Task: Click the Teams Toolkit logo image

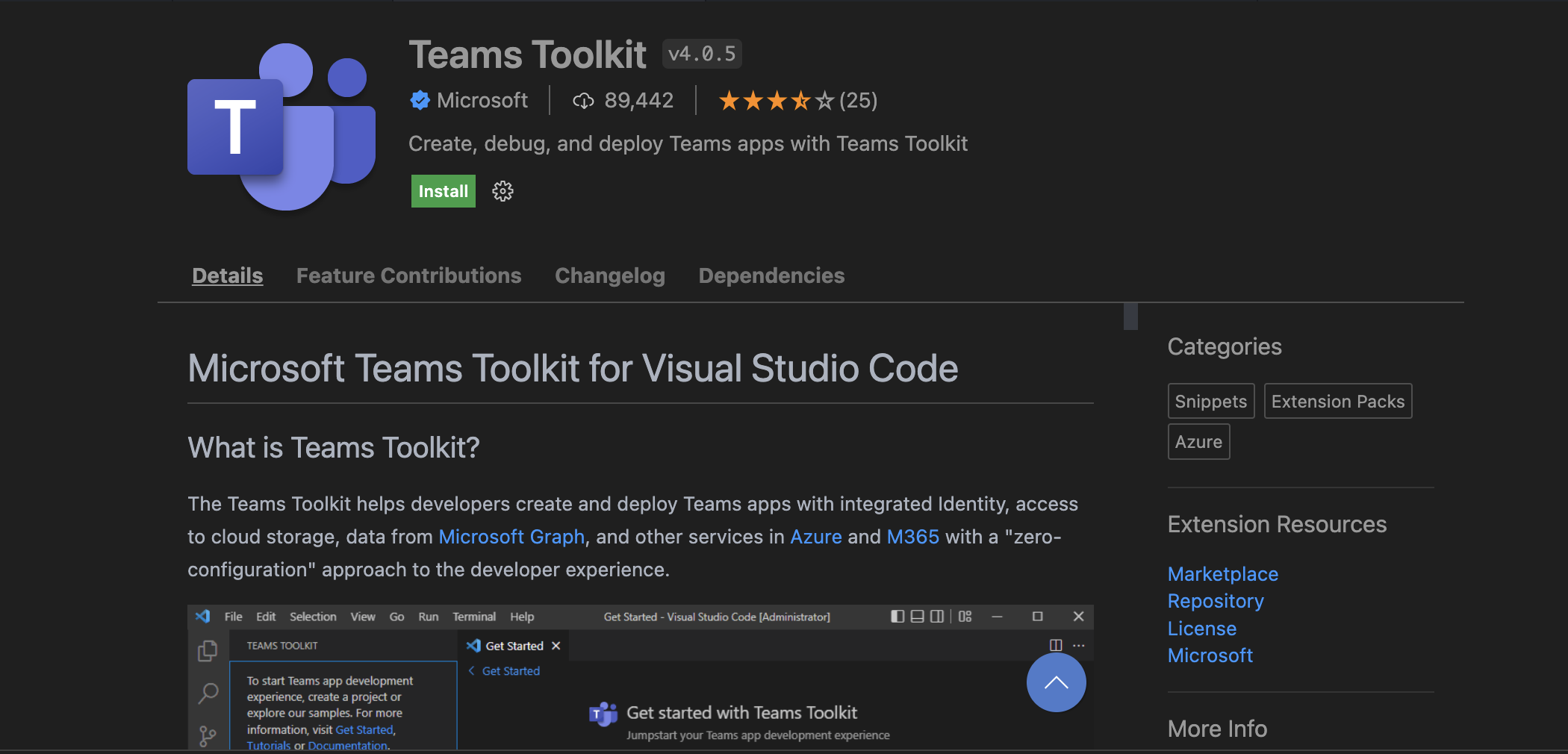Action: point(281,127)
